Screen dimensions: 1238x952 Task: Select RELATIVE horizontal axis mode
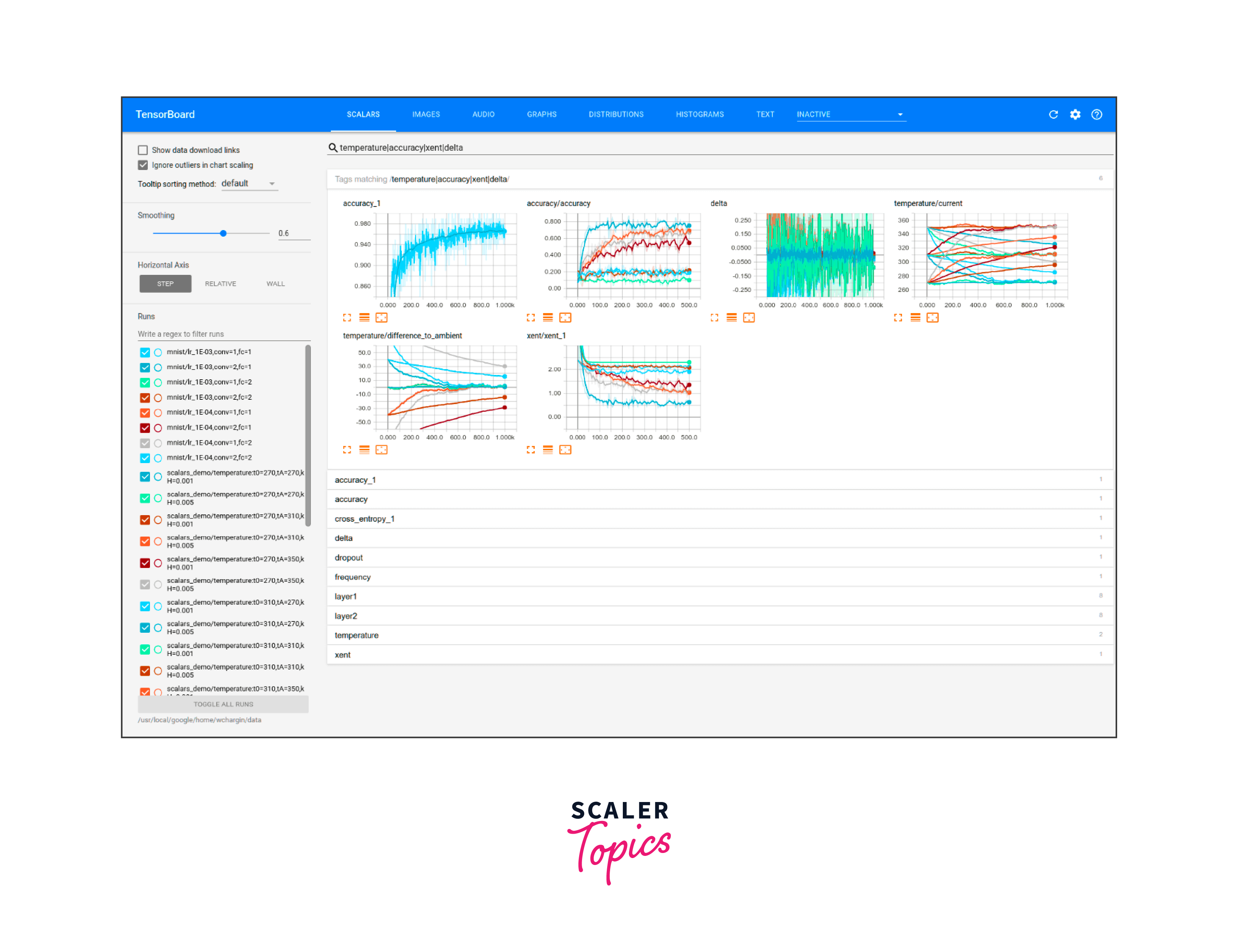pyautogui.click(x=220, y=284)
